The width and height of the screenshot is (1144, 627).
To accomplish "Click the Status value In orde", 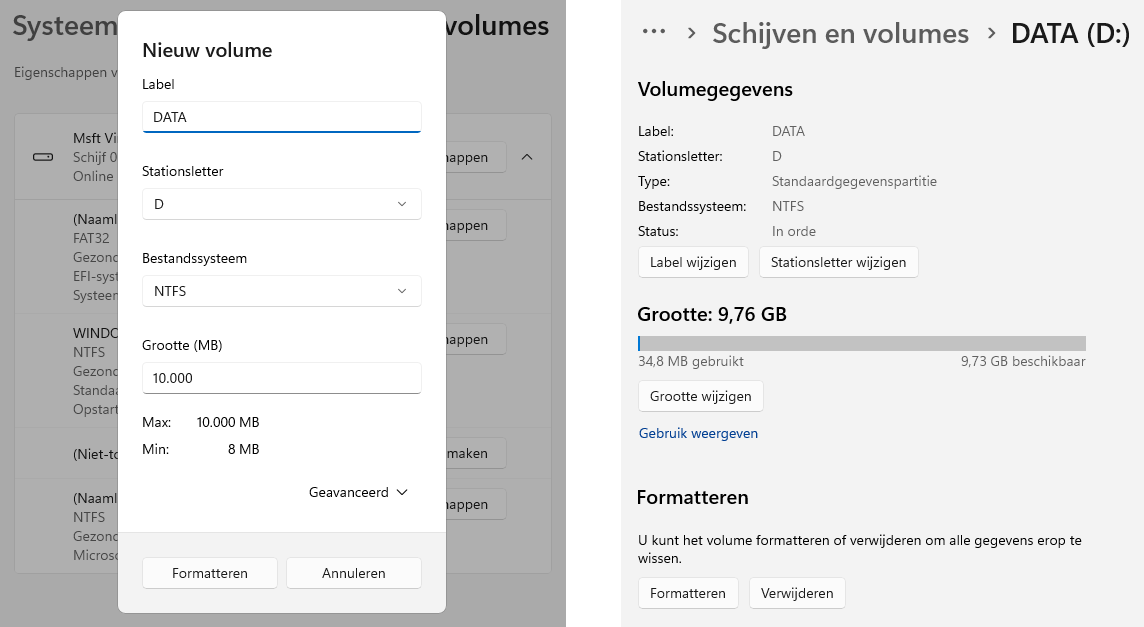I will (x=794, y=231).
